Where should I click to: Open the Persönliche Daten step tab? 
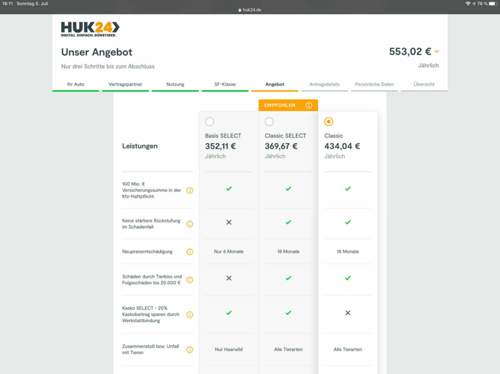point(374,84)
